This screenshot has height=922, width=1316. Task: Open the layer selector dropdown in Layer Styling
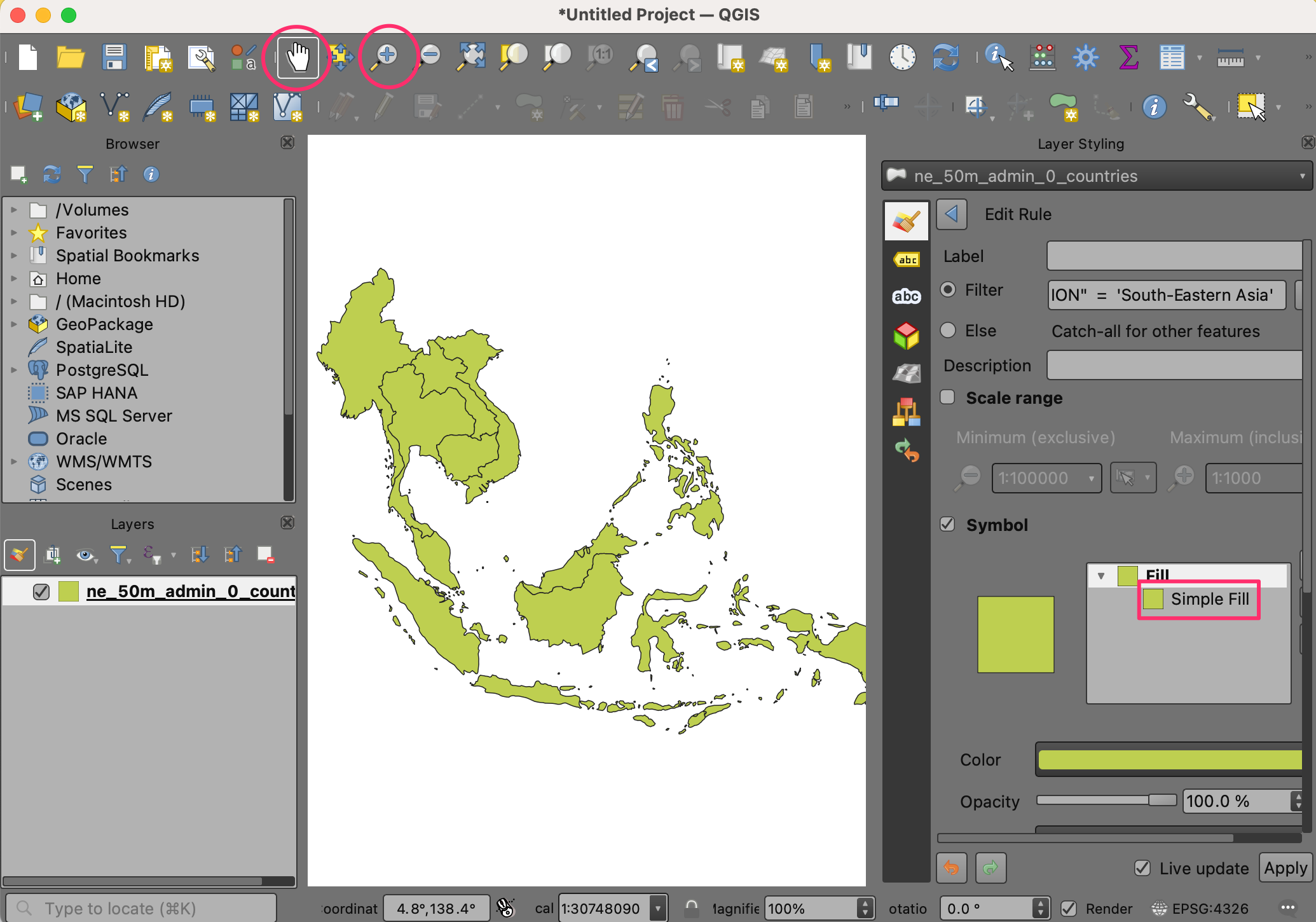tap(1095, 176)
